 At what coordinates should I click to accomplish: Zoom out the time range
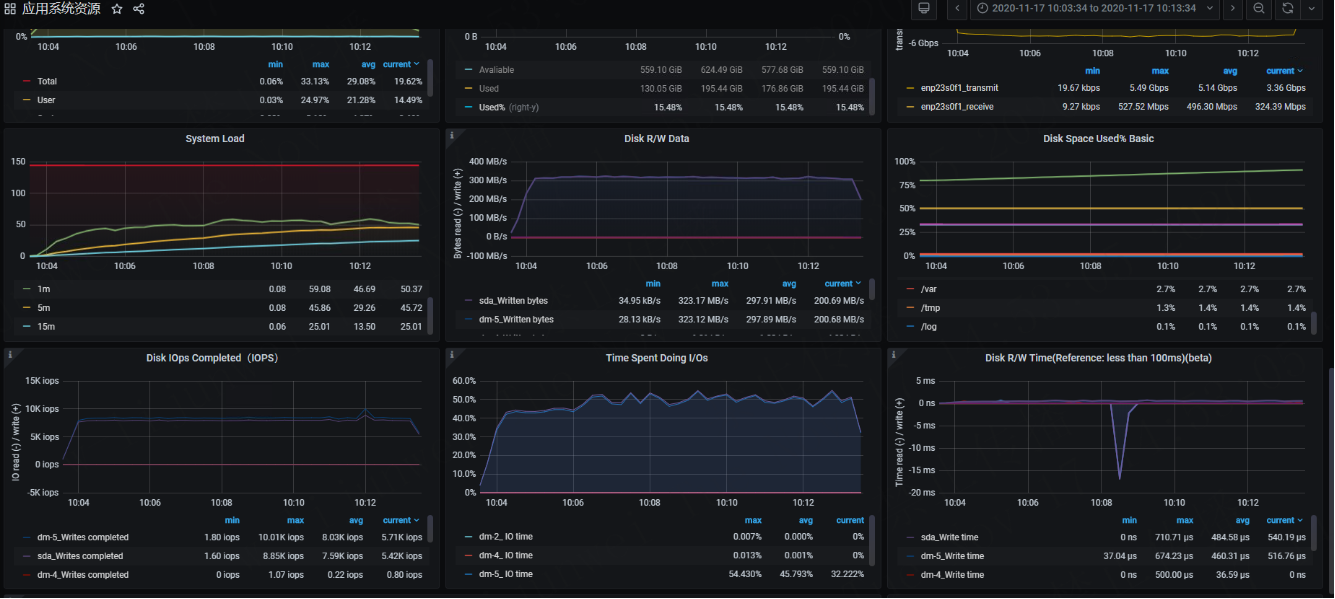tap(1259, 9)
